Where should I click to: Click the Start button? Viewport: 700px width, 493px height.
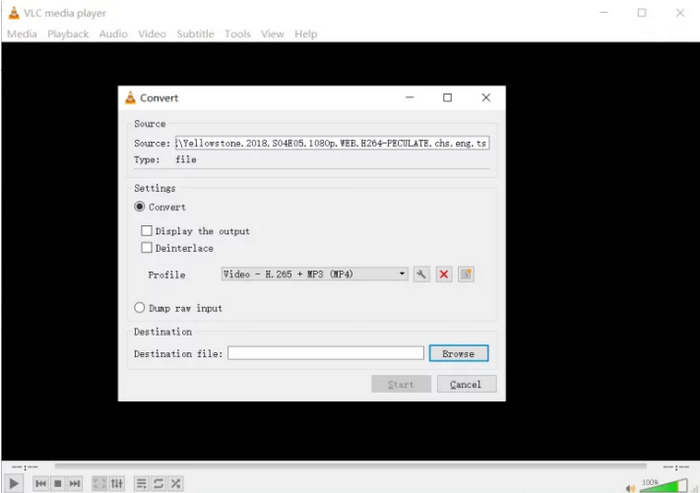point(401,384)
